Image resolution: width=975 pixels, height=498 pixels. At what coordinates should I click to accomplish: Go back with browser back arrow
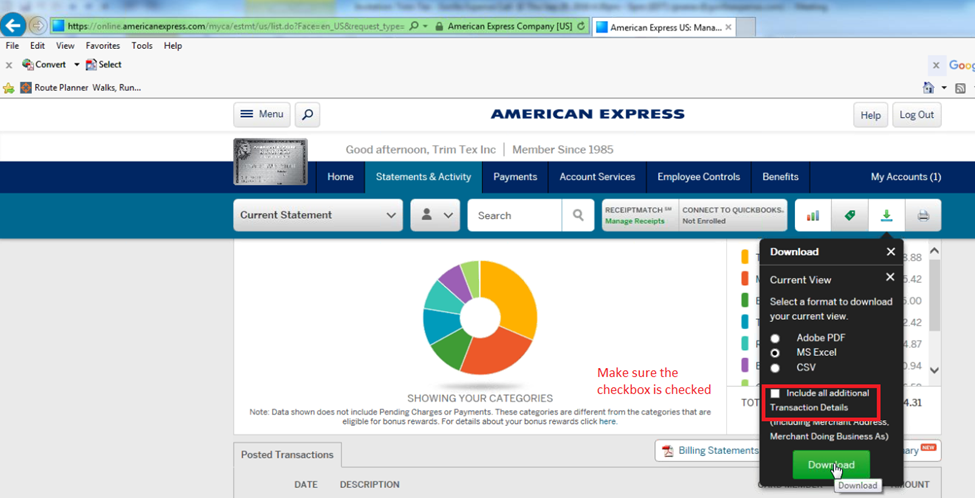(x=13, y=25)
